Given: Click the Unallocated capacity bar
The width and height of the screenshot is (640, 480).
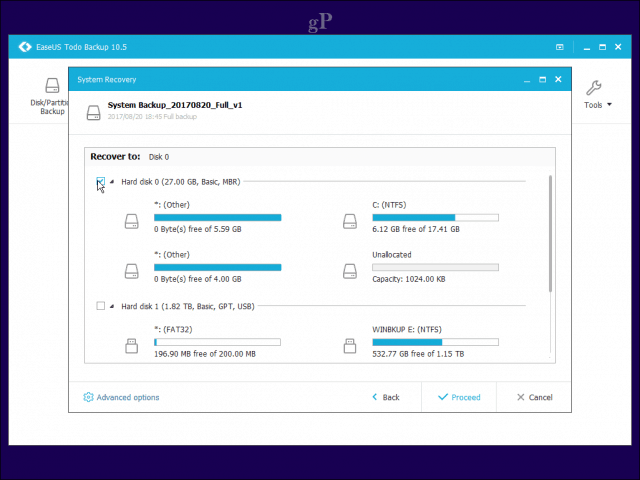Looking at the screenshot, I should tap(436, 268).
